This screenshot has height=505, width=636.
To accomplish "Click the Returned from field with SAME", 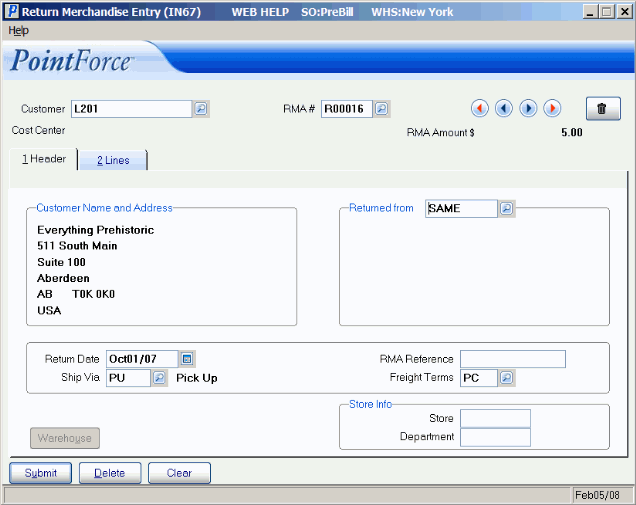I will (x=461, y=208).
